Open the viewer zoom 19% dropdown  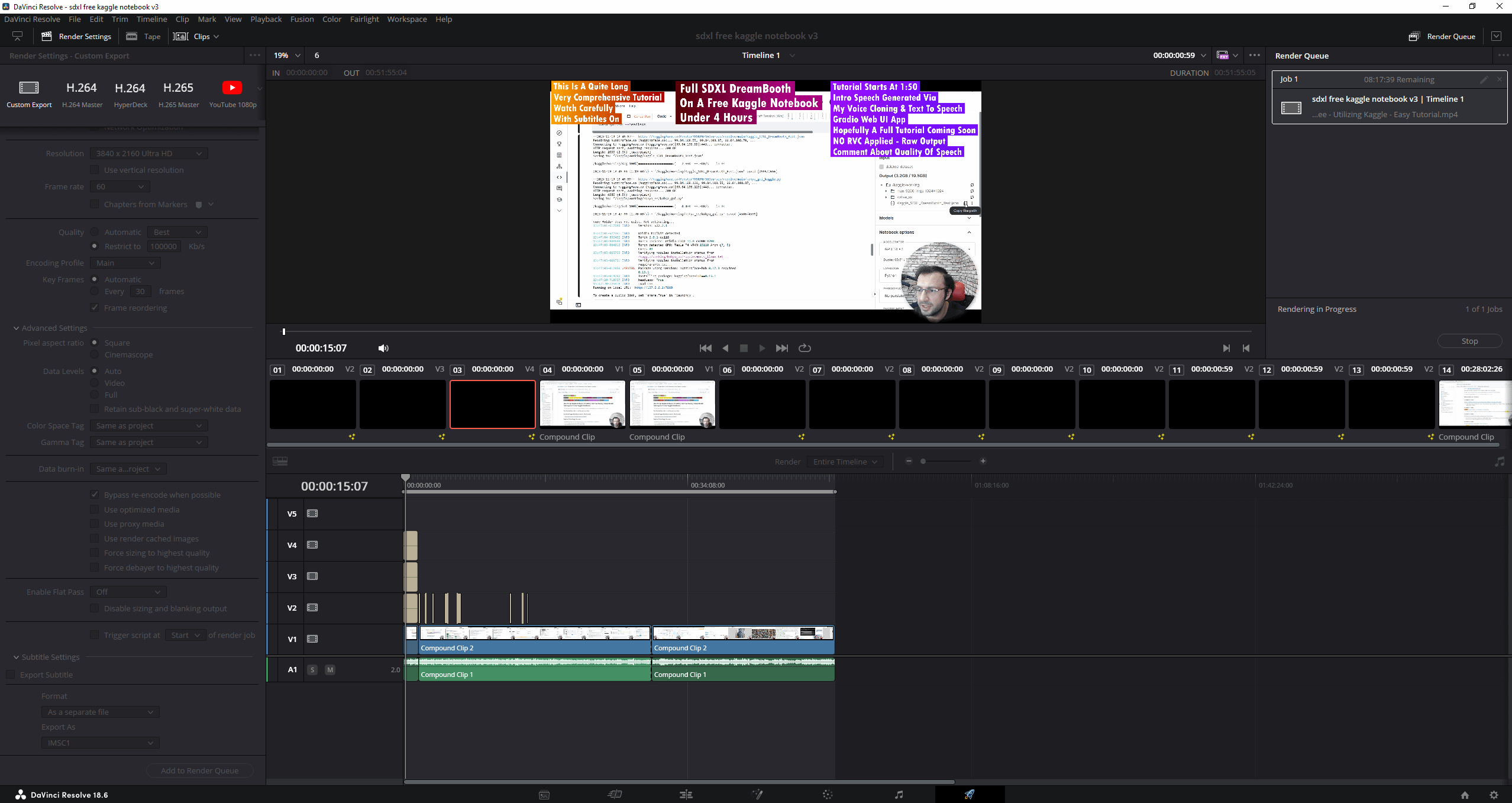[x=287, y=55]
